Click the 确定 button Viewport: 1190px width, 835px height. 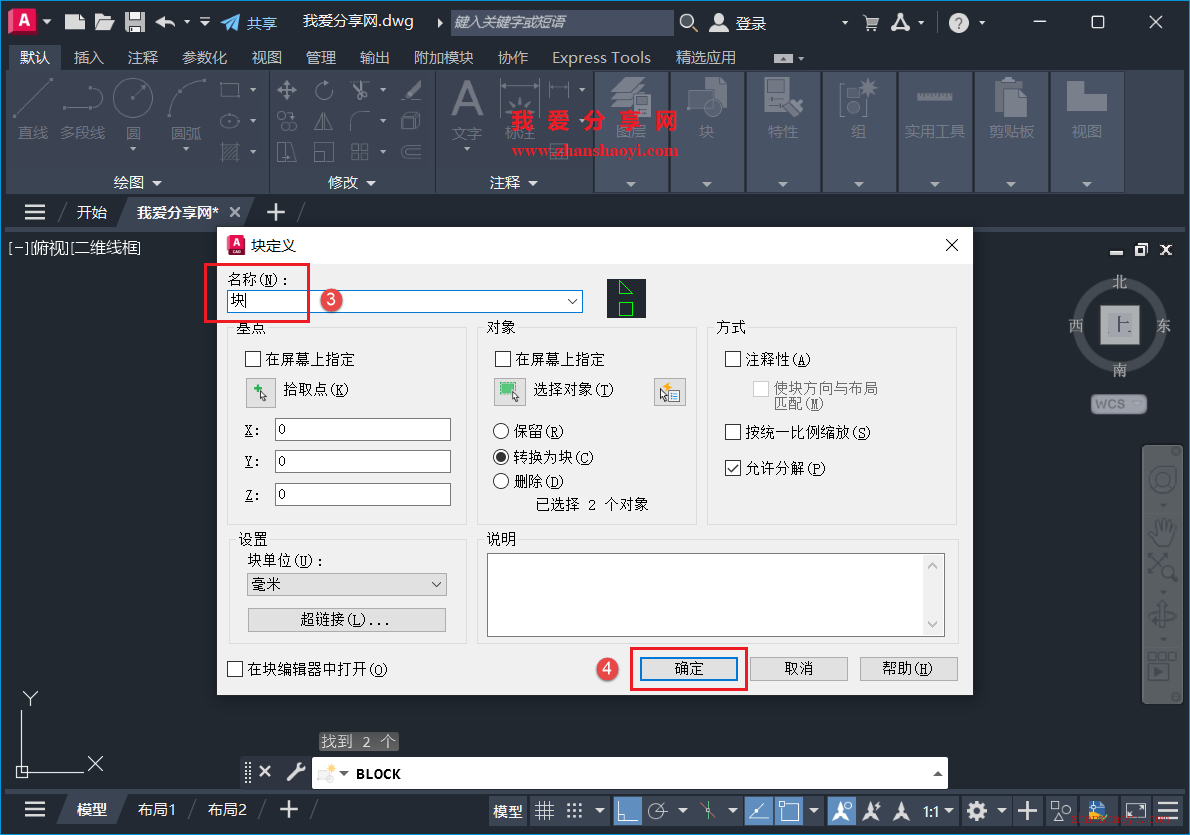point(688,669)
